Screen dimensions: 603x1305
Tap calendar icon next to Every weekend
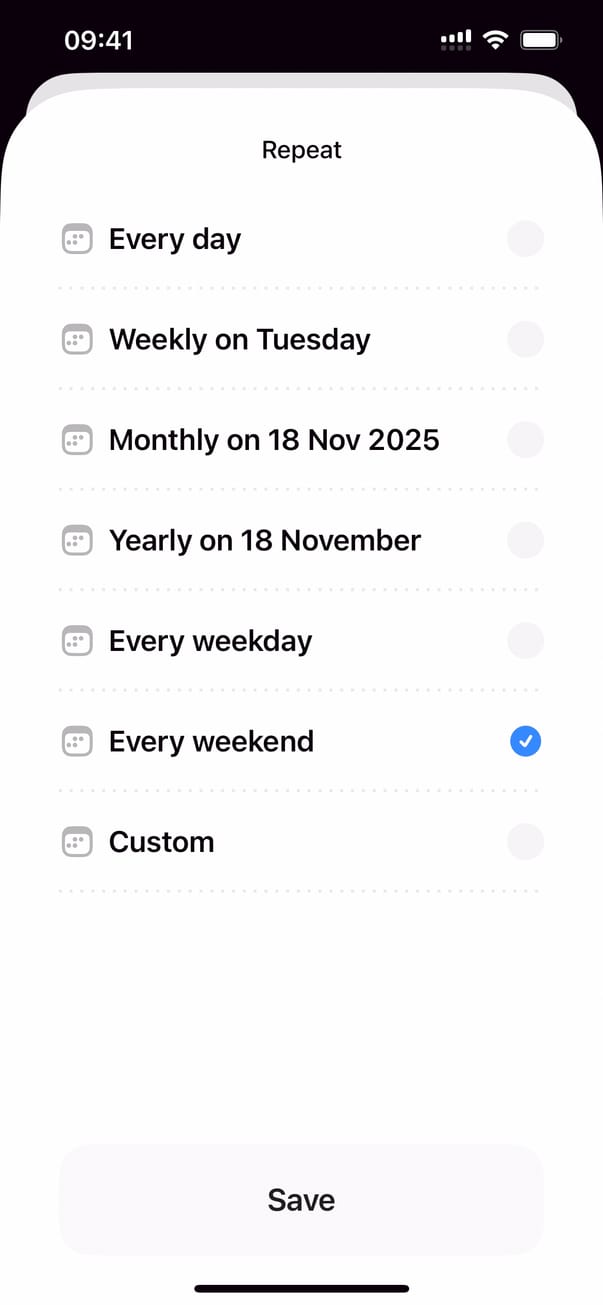[77, 742]
